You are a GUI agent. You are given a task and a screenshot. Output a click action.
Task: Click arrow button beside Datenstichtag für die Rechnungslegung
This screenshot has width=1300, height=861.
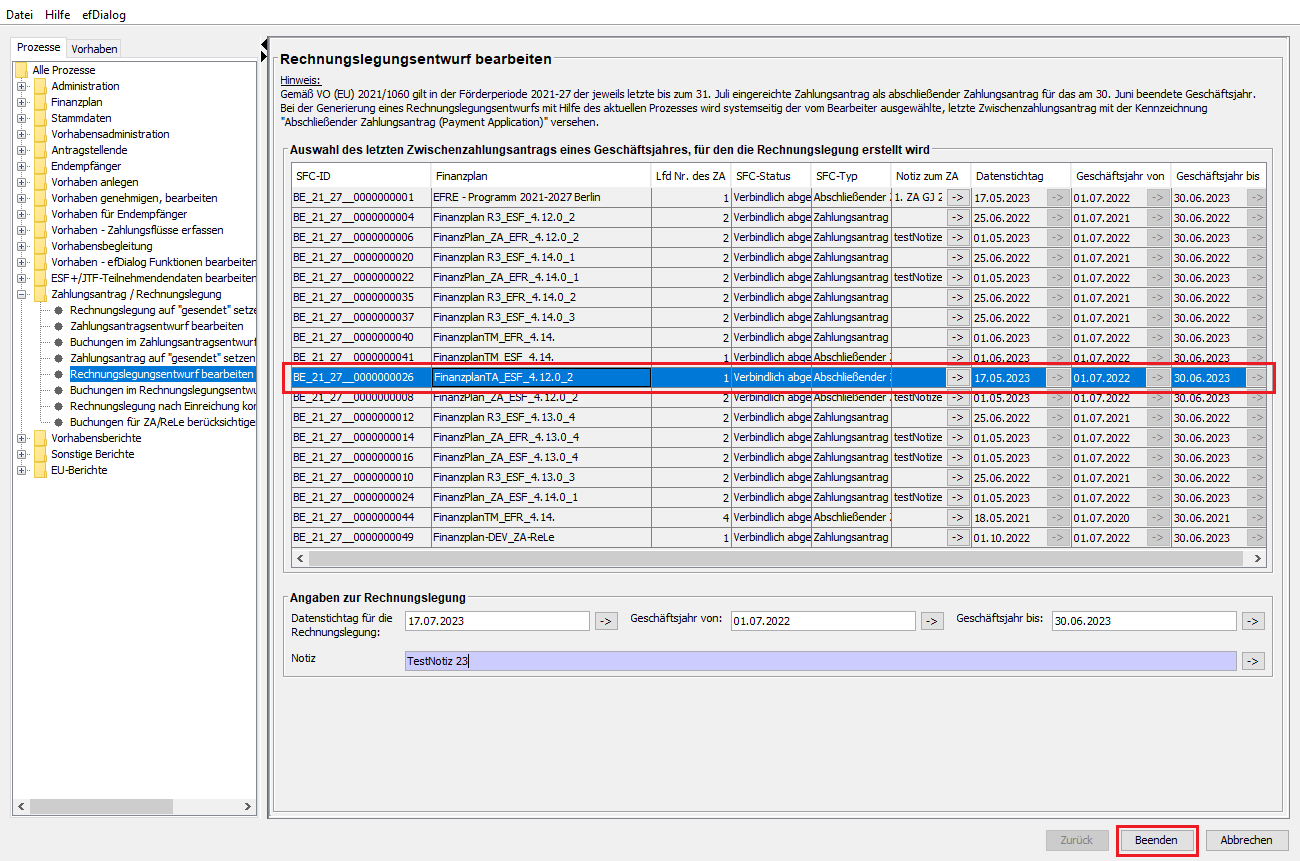606,621
